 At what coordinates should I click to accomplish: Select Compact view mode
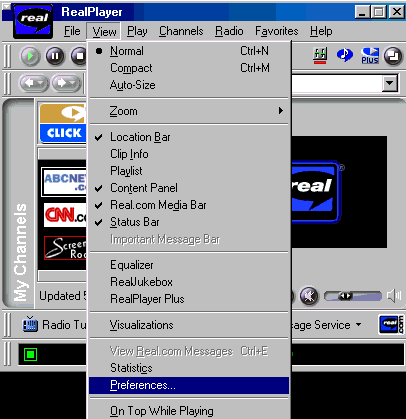(189, 68)
